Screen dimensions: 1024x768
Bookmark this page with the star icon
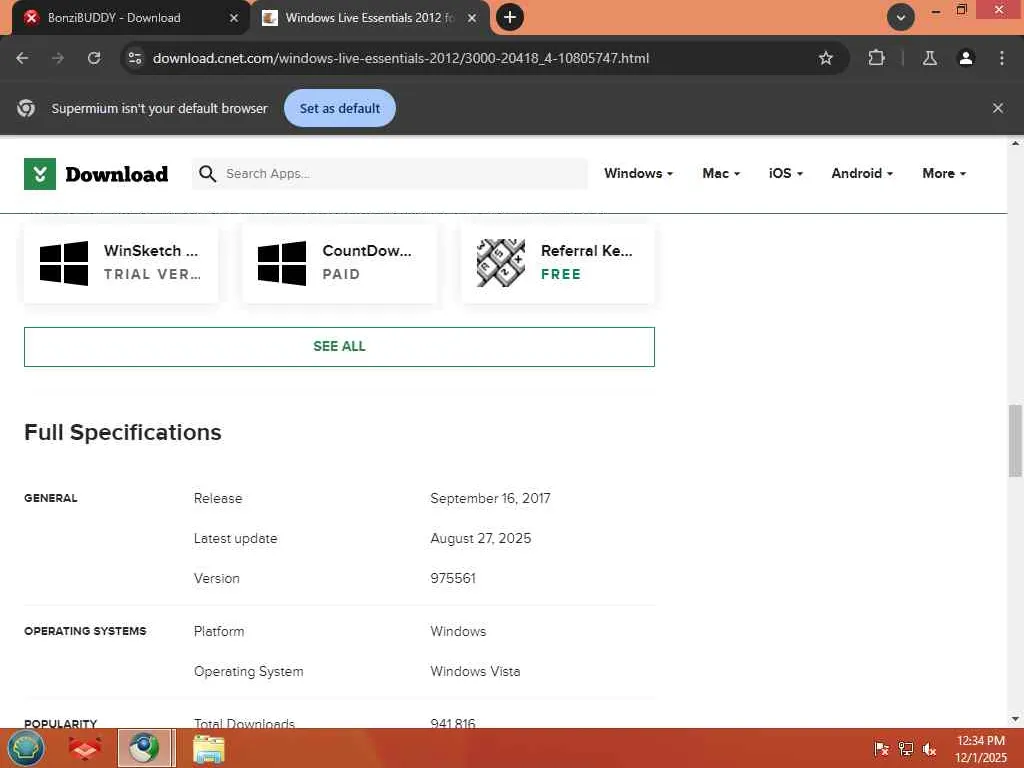point(825,58)
